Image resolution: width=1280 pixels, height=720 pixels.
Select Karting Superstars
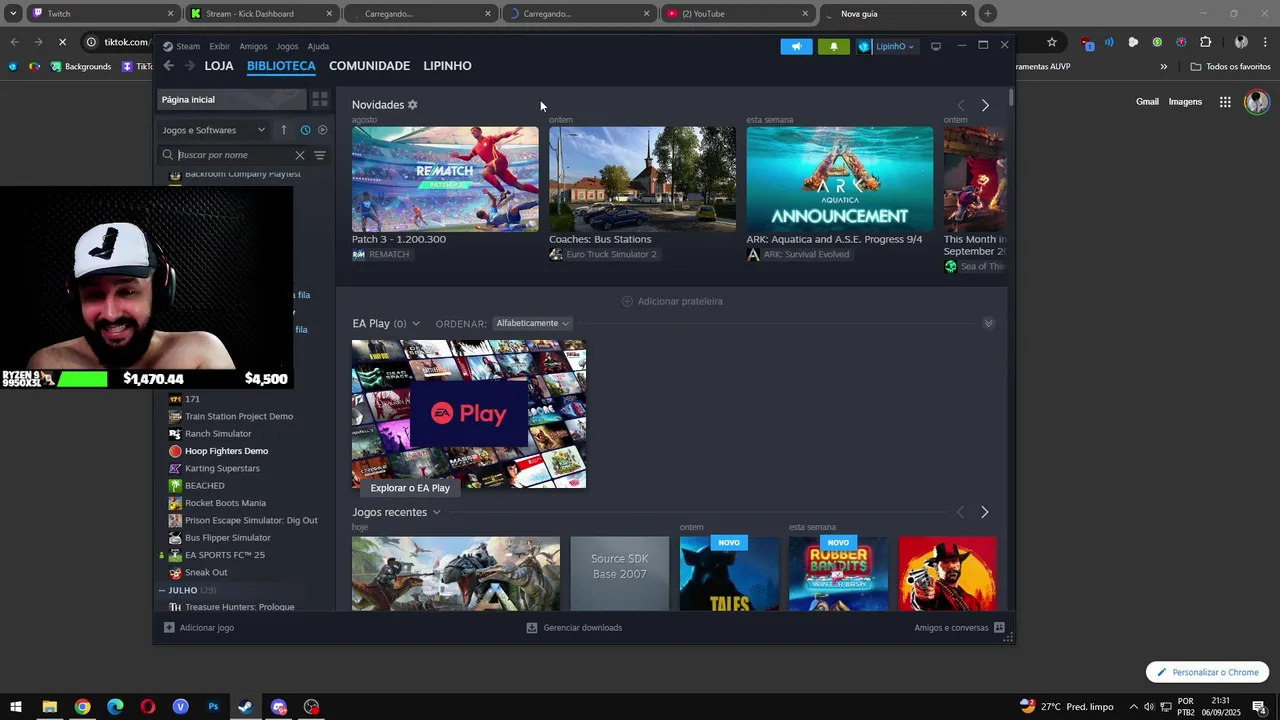pos(222,468)
